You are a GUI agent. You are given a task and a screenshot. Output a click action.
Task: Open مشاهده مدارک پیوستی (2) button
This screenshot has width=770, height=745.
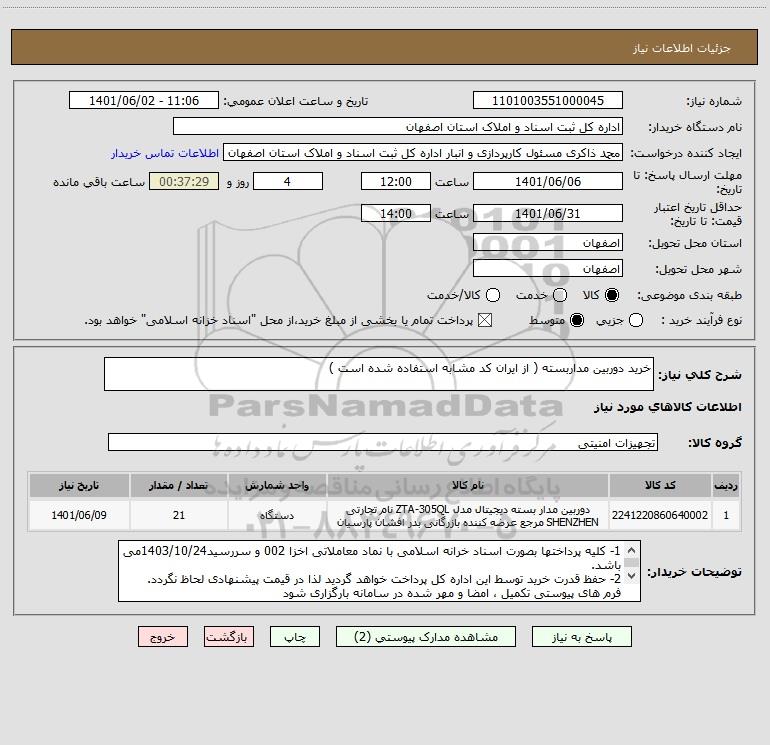click(x=426, y=637)
